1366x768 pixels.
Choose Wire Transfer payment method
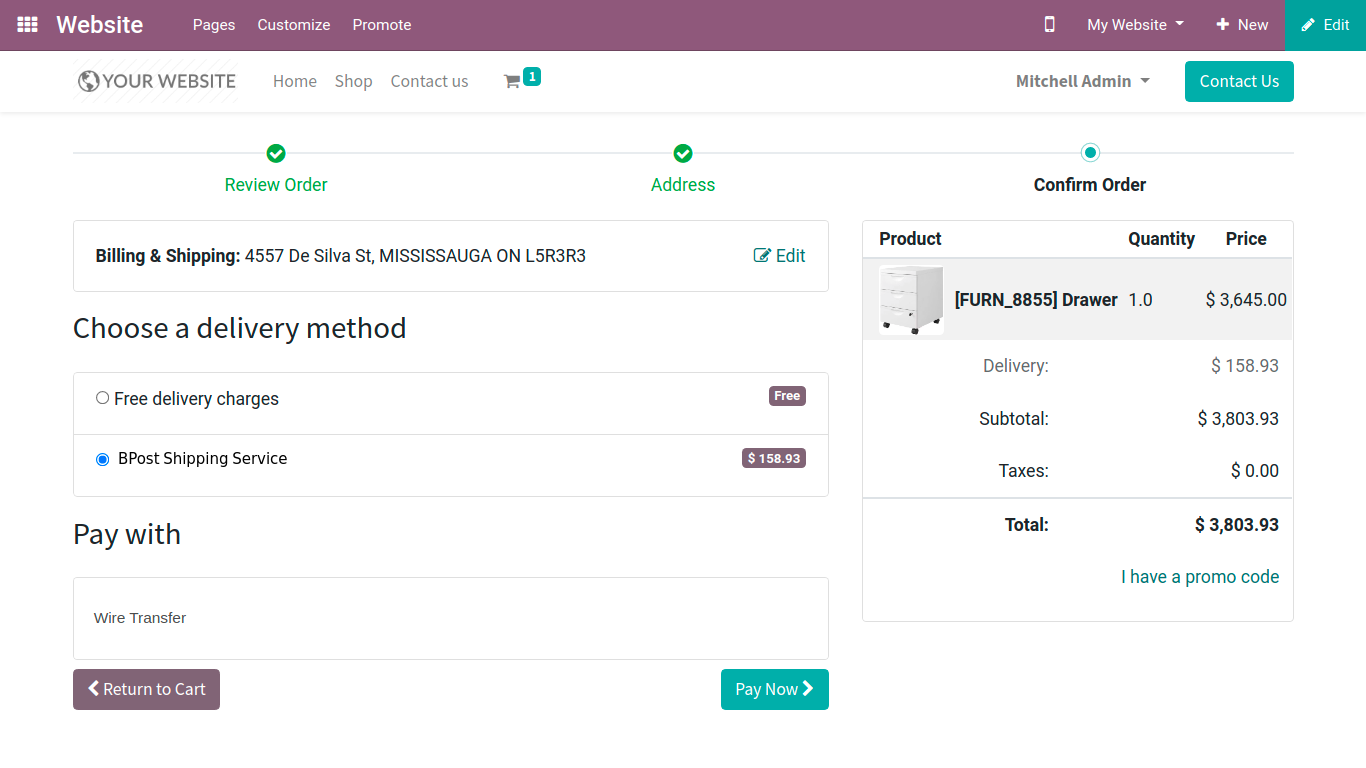pos(140,618)
